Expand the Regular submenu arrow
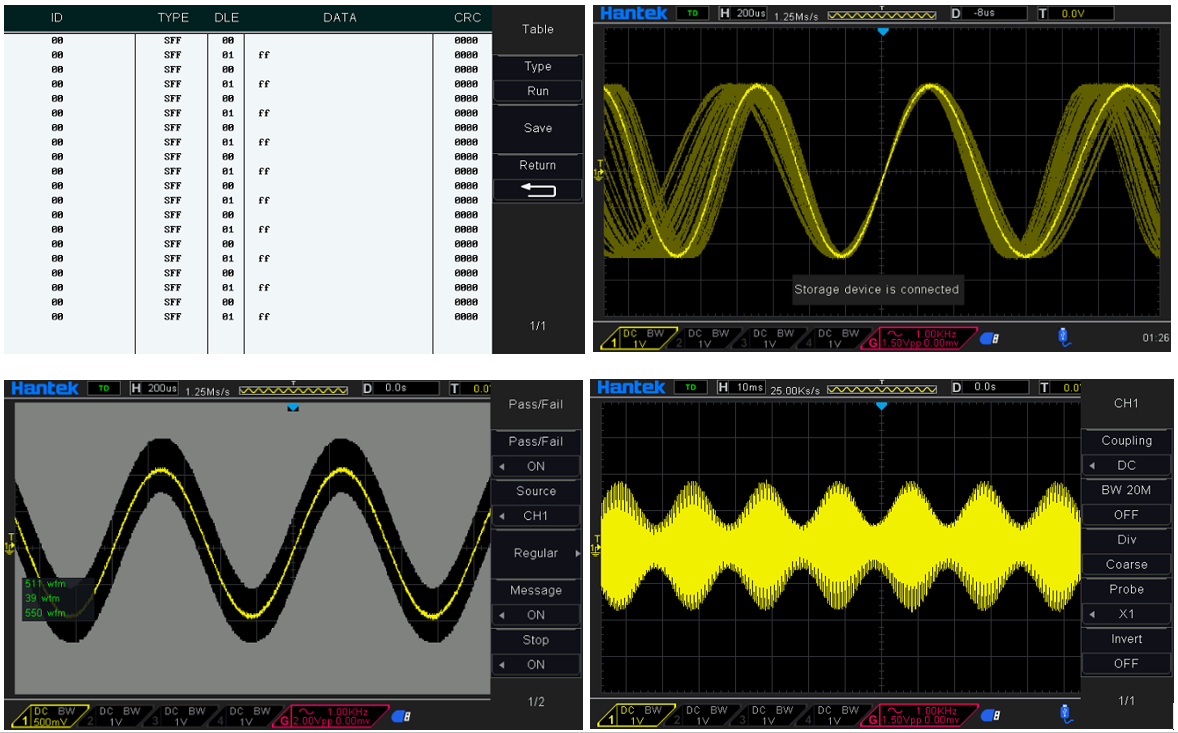 point(577,553)
